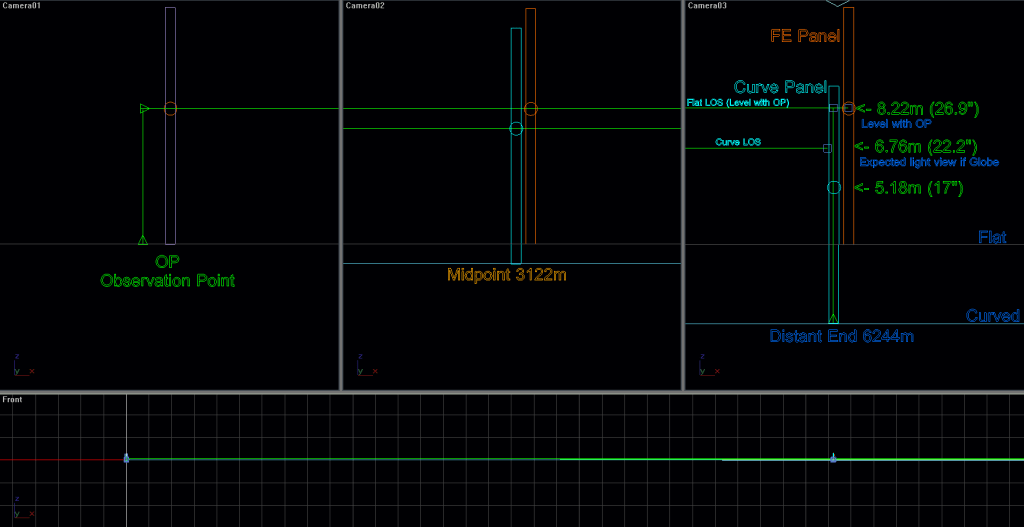Pick the green arrow marker at OP eye level
The width and height of the screenshot is (1024, 527).
(144, 108)
